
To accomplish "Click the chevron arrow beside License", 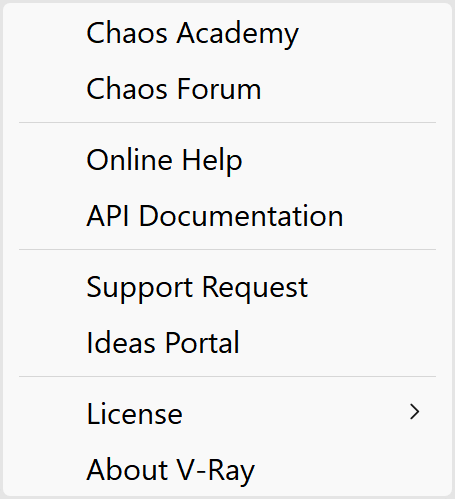I will [x=414, y=412].
